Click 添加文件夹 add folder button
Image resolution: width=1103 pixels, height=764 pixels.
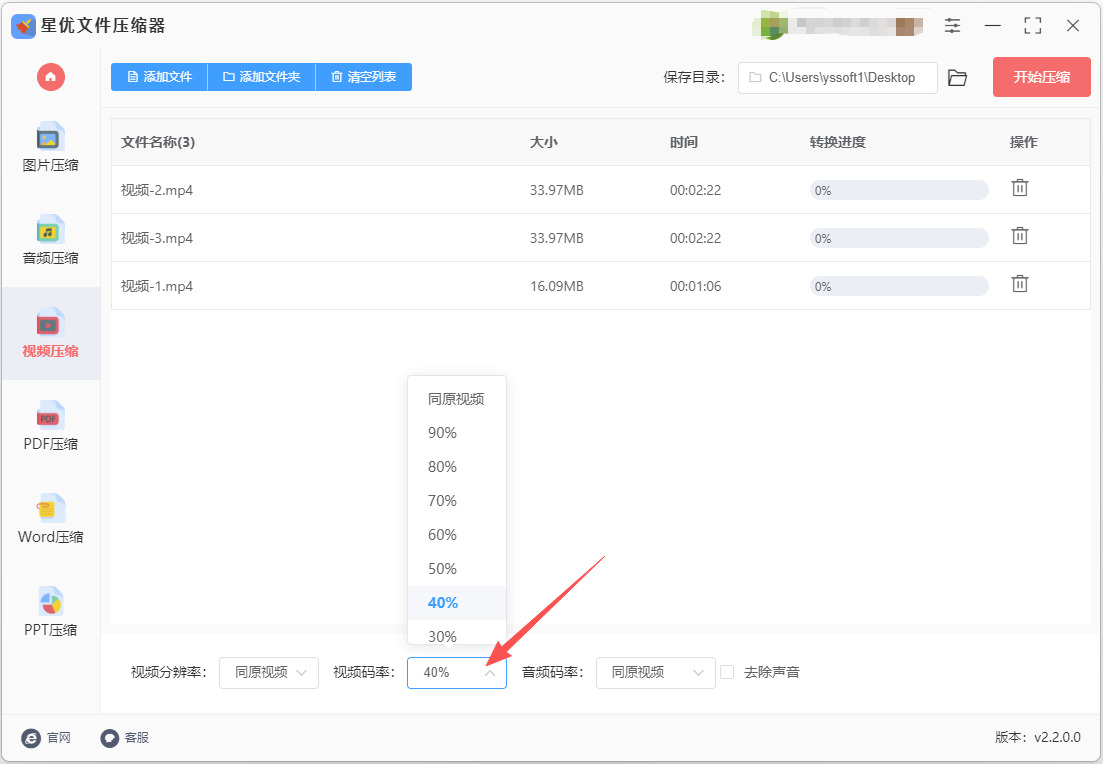click(x=262, y=77)
